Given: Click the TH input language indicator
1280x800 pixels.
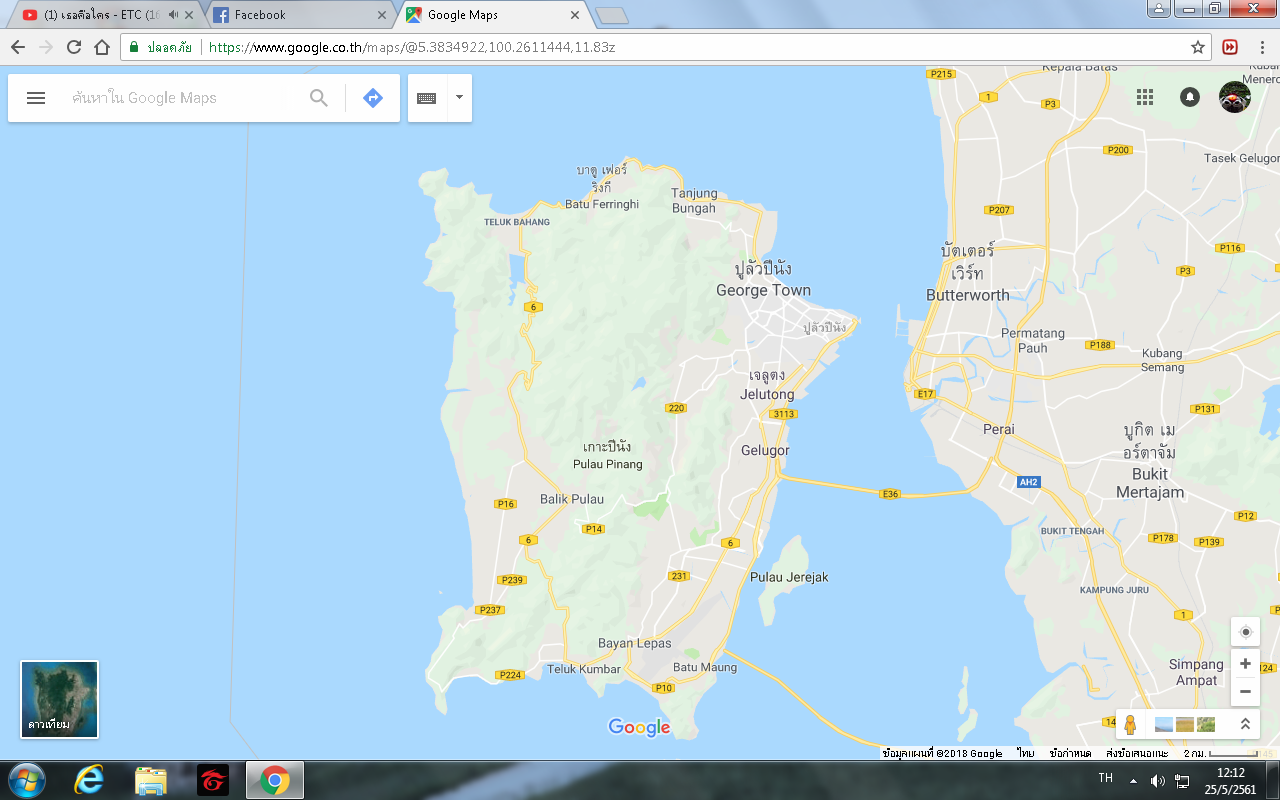Looking at the screenshot, I should click(1105, 778).
